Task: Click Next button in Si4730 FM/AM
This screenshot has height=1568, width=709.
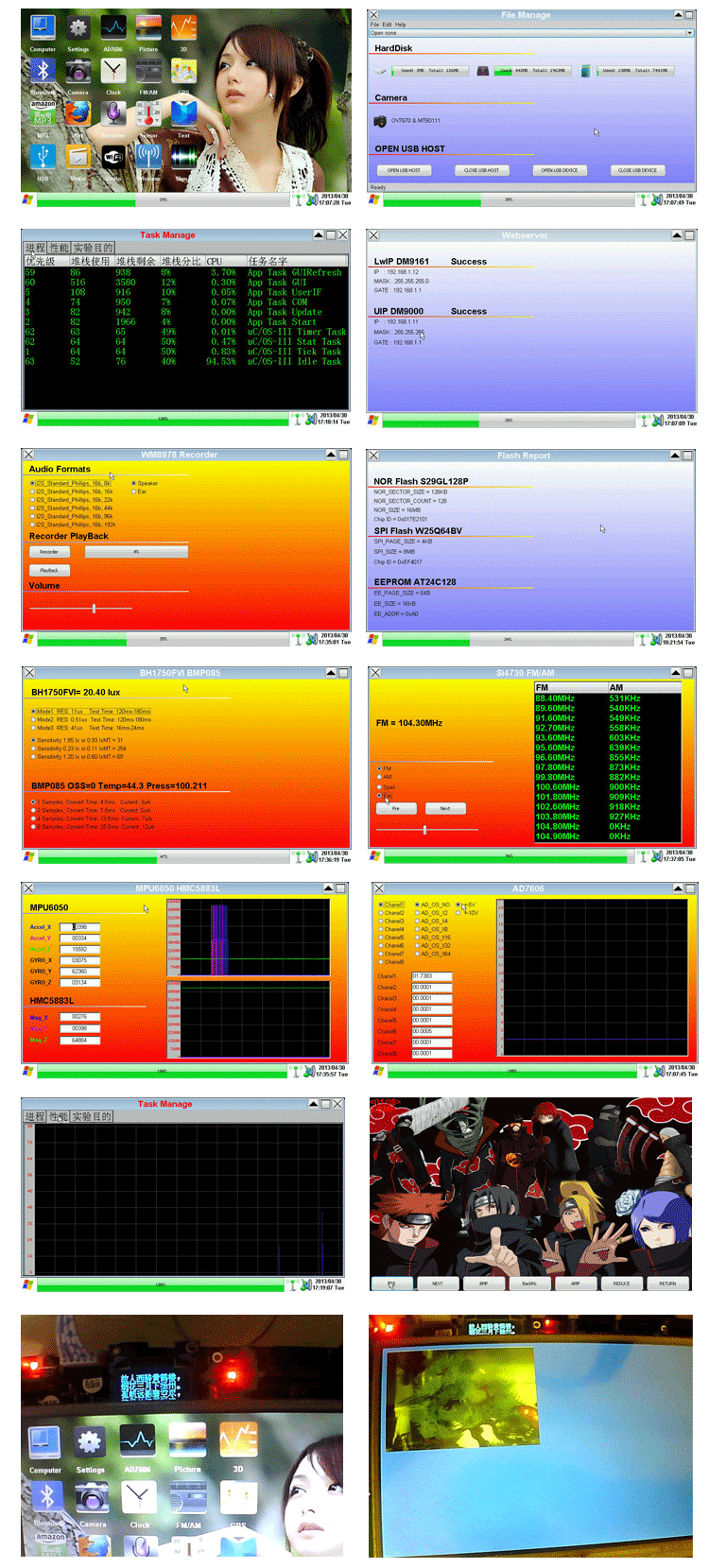Action: pos(445,808)
